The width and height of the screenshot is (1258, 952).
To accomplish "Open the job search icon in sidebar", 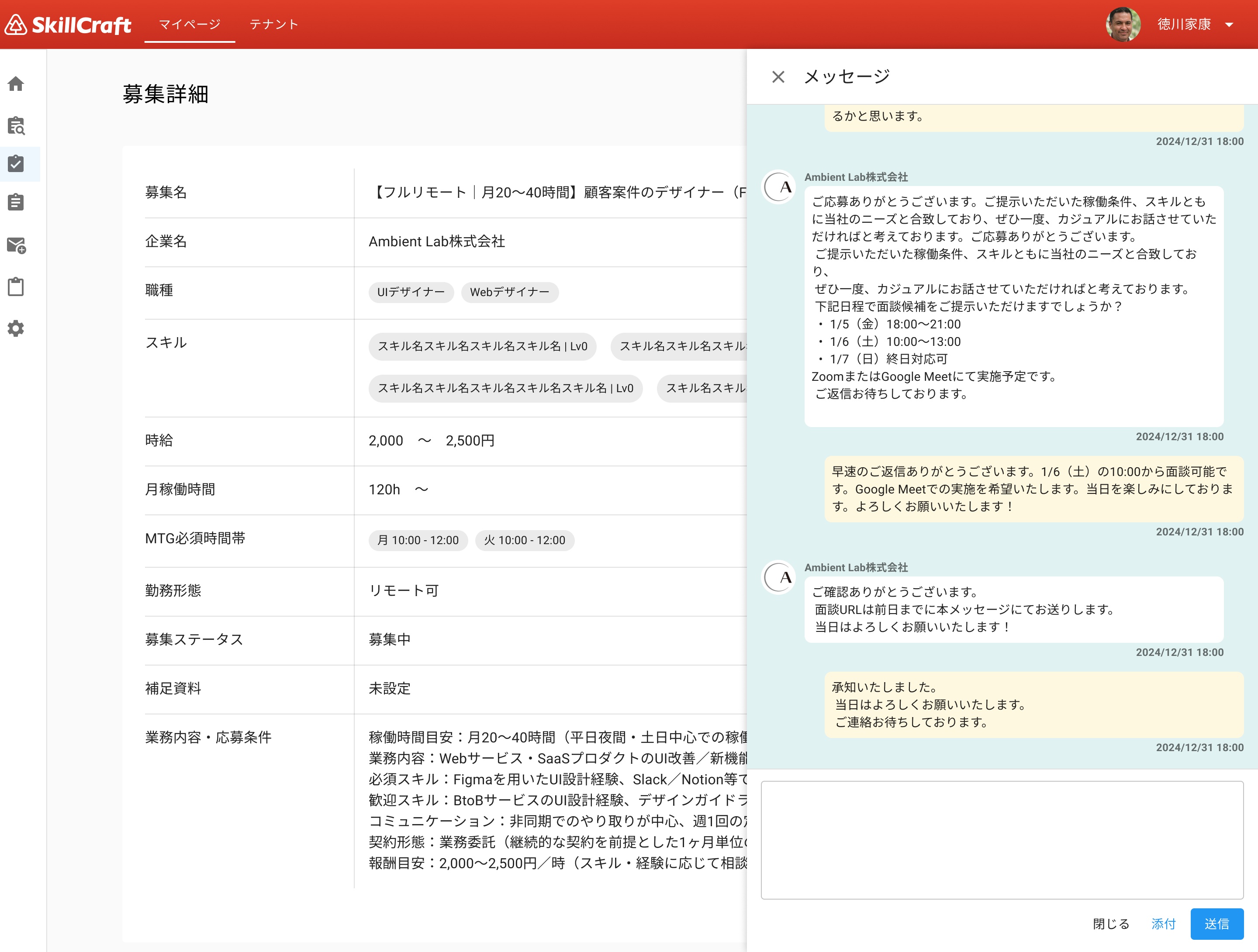I will [x=16, y=126].
